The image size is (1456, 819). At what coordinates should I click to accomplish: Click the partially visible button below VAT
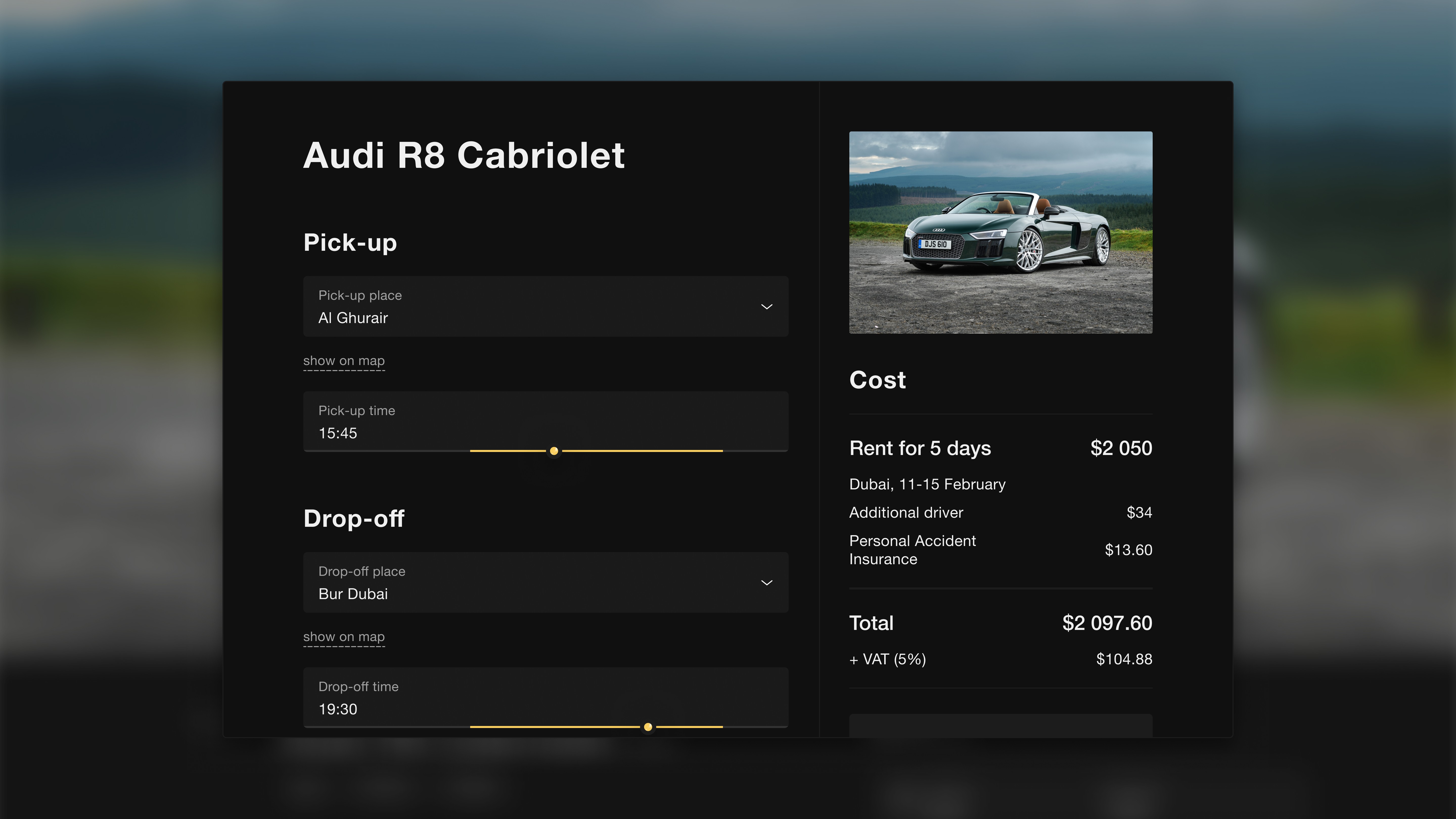pyautogui.click(x=1000, y=726)
